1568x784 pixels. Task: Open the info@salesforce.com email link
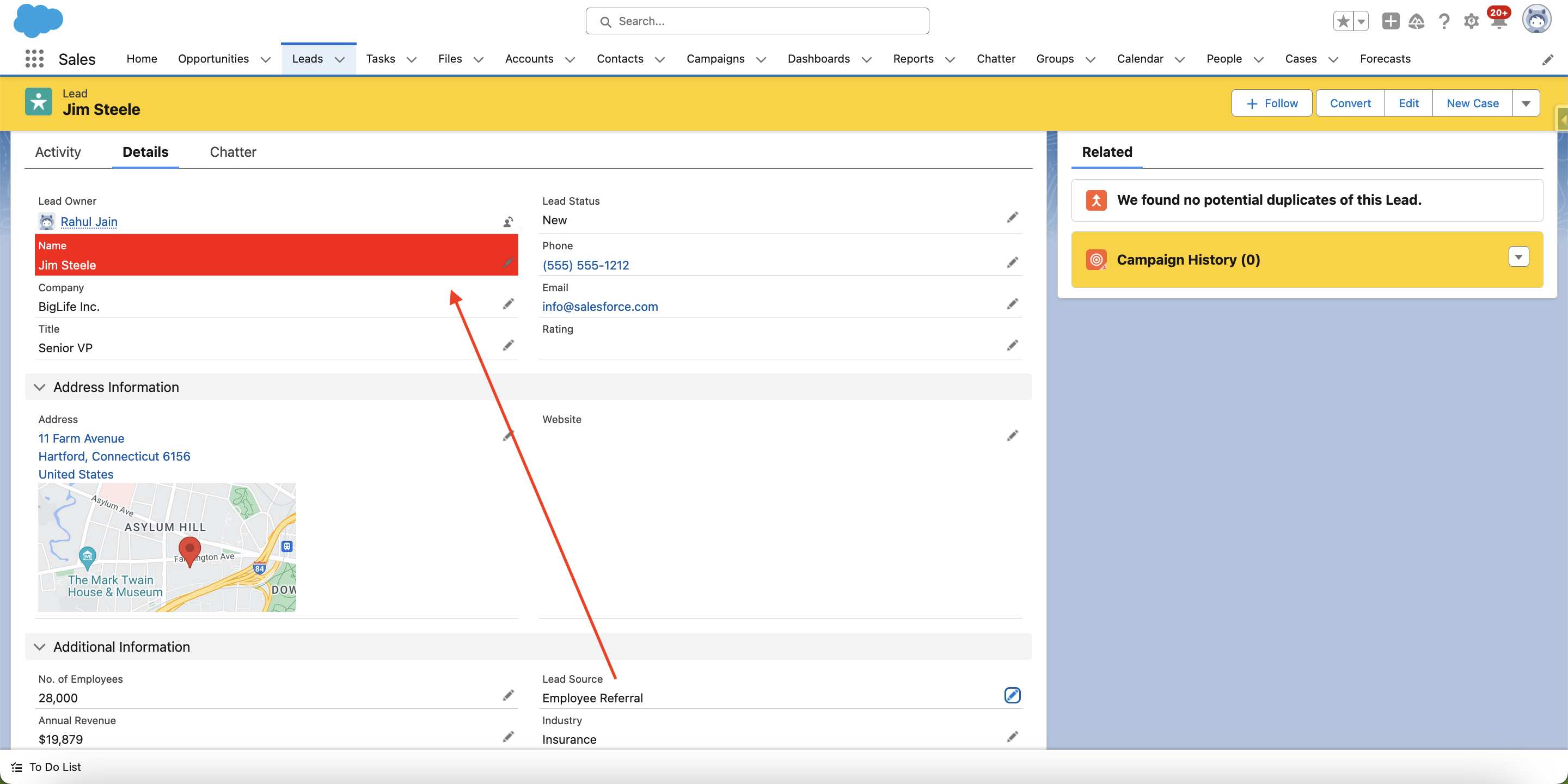pos(600,307)
